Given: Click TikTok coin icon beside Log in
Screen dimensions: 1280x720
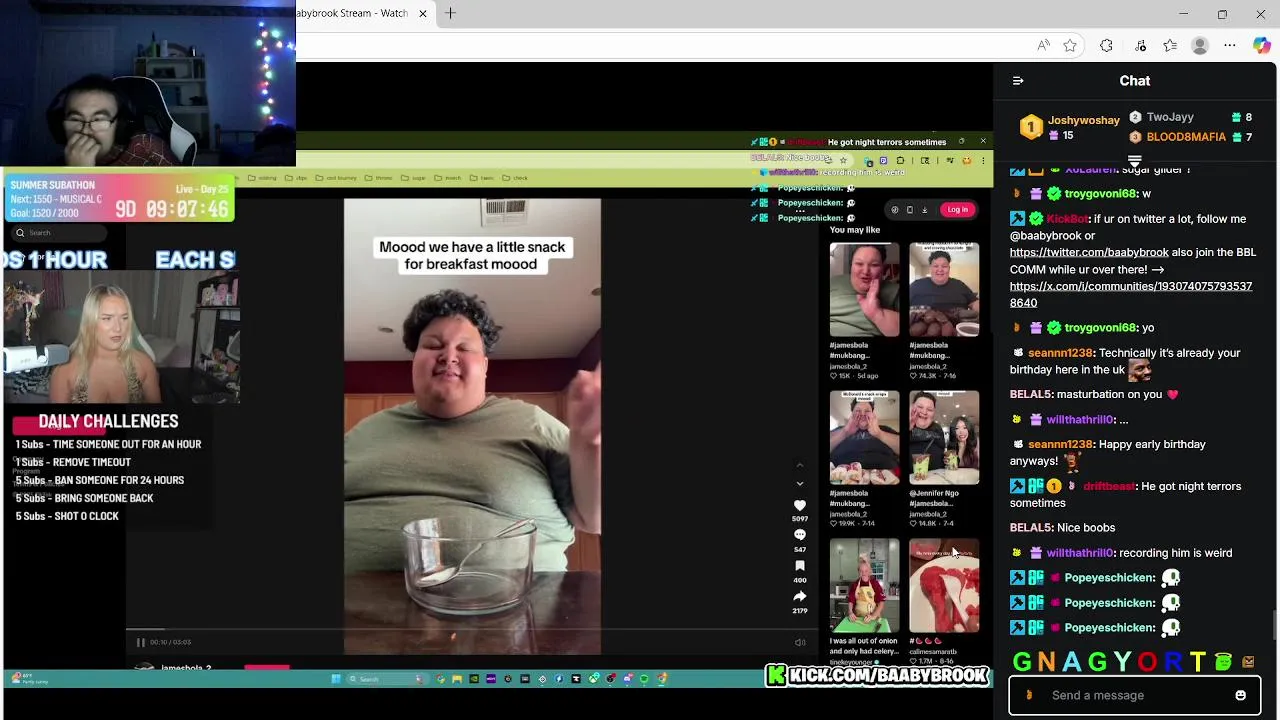Looking at the screenshot, I should point(895,210).
